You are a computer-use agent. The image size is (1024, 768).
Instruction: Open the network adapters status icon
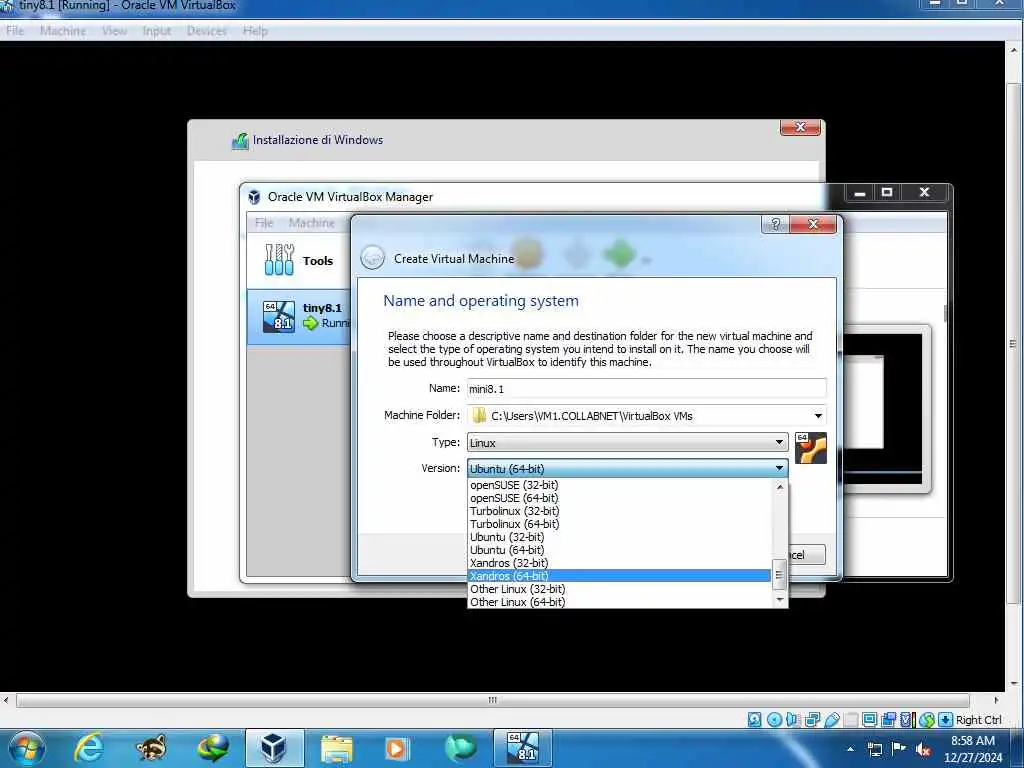tap(812, 720)
